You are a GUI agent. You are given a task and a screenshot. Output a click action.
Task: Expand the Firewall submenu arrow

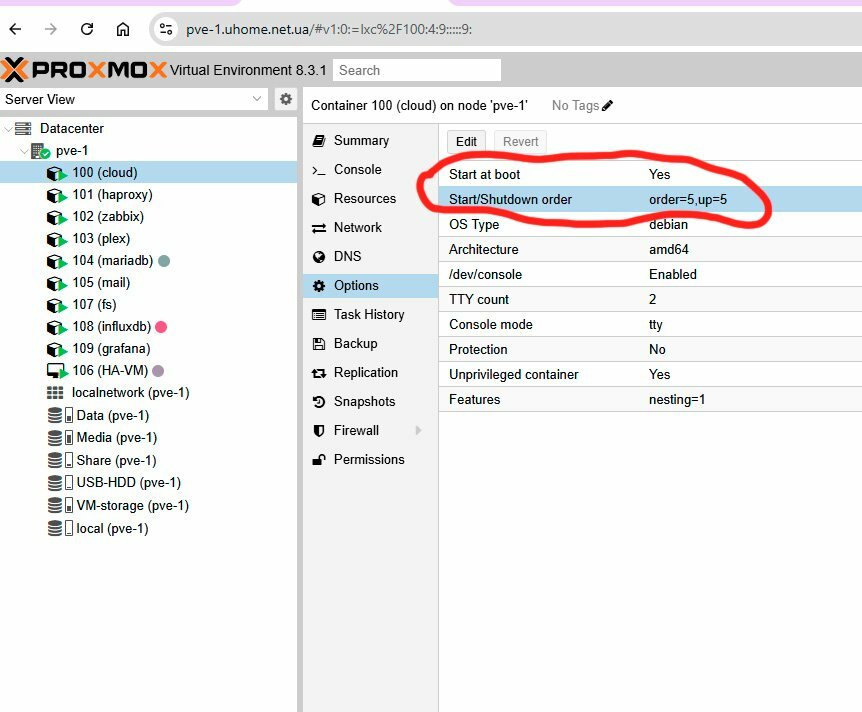tap(418, 430)
